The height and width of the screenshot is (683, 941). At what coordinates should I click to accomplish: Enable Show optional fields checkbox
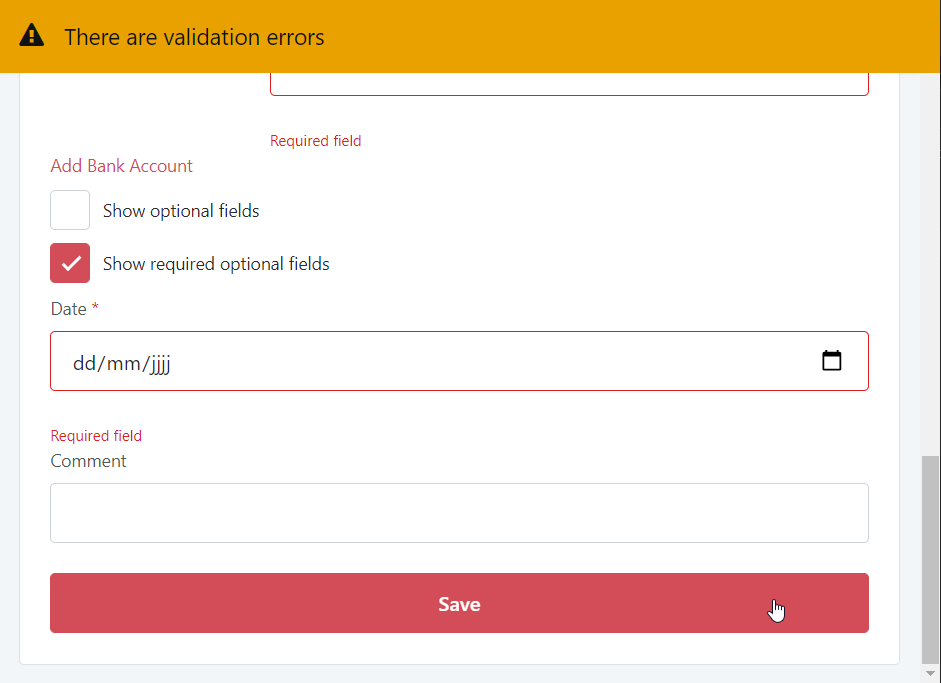(x=70, y=210)
